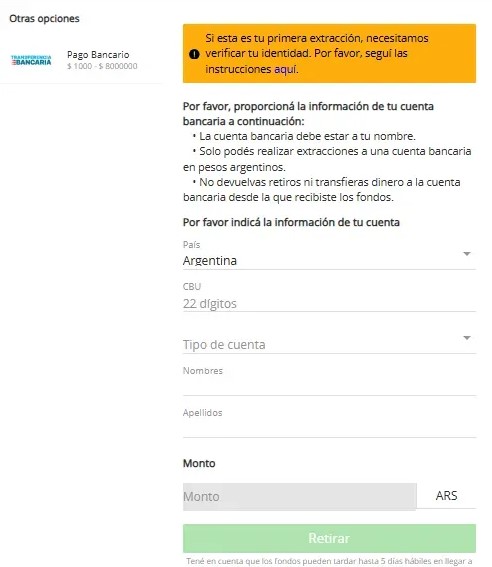Open the Tipo de cuenta combo box
This screenshot has height=567, width=492.
[329, 344]
